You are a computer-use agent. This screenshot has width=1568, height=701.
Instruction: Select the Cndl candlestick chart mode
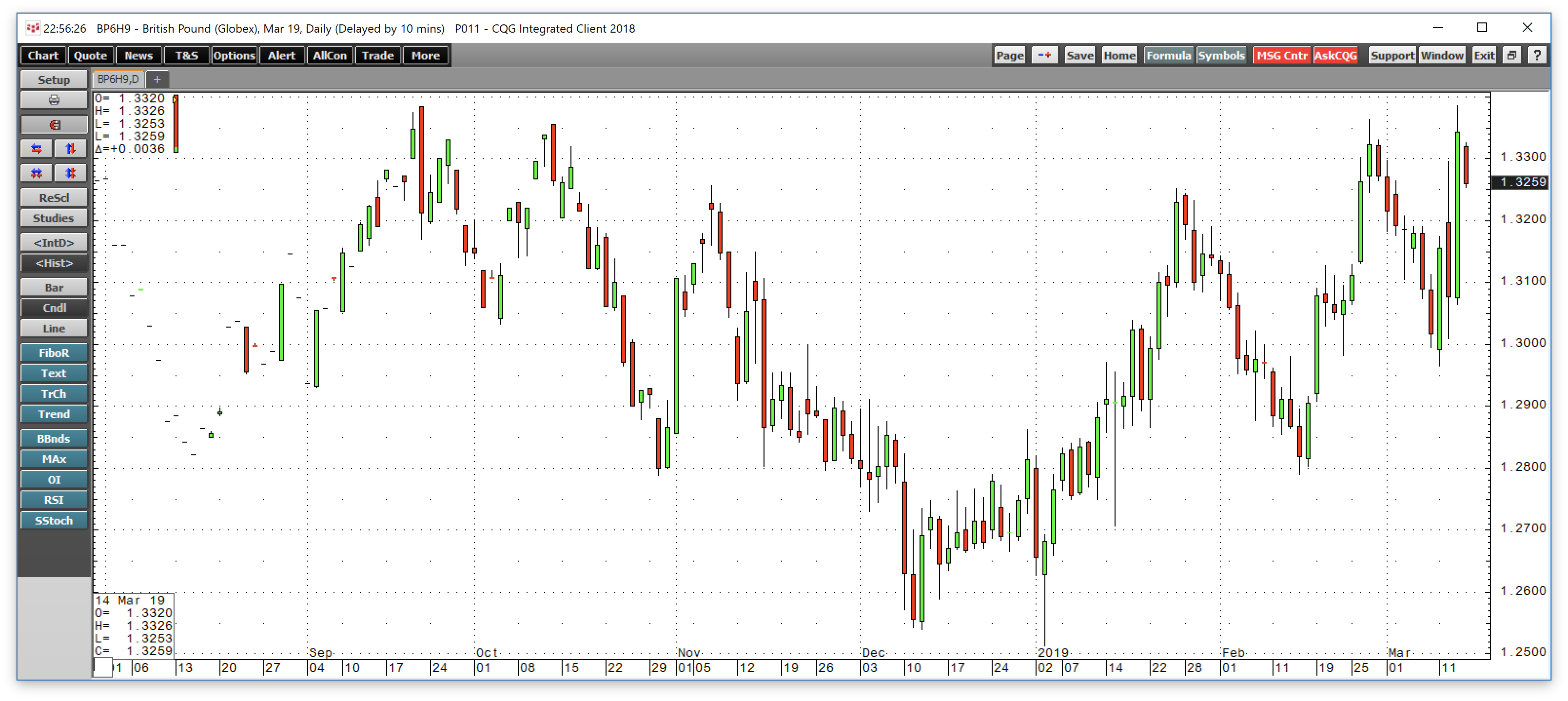coord(54,308)
